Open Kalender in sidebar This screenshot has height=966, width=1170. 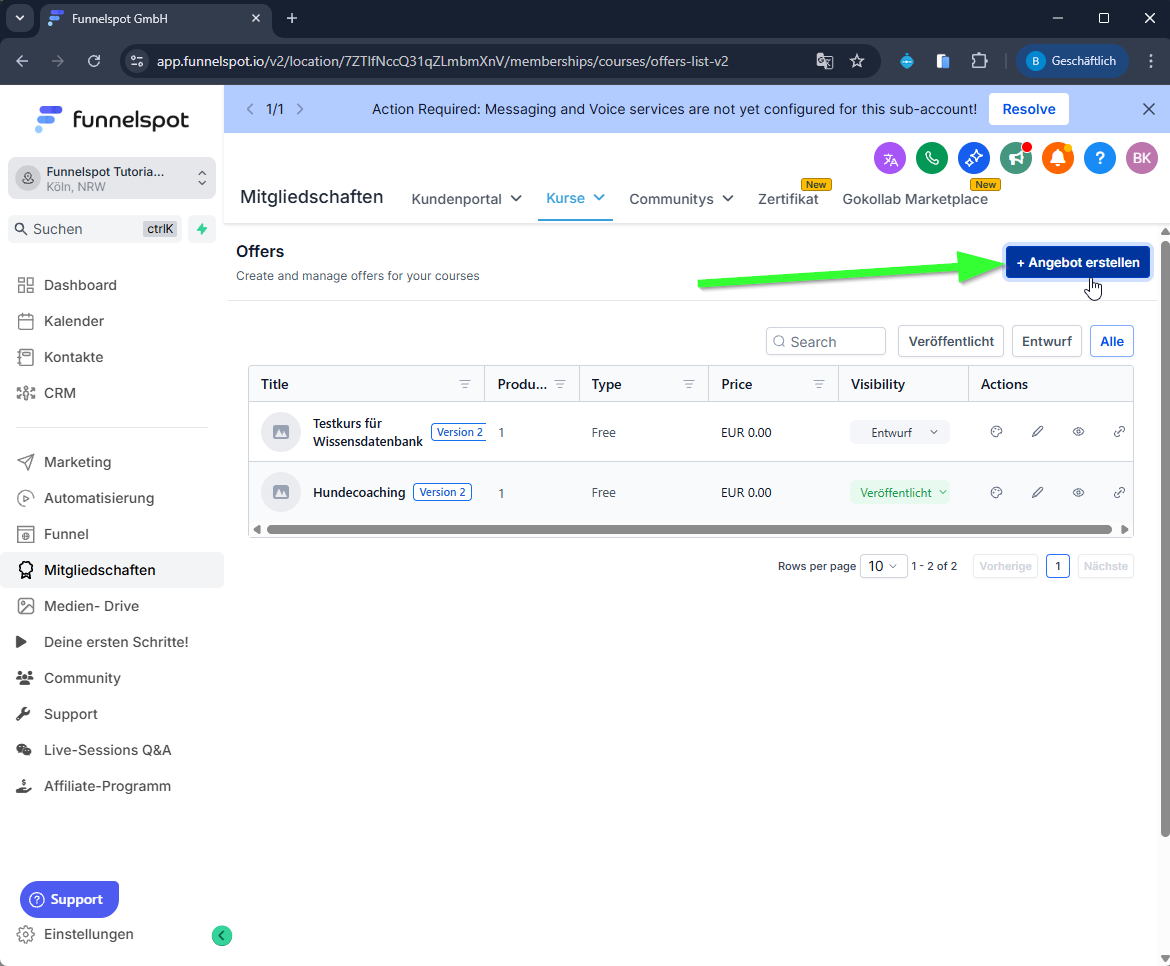point(74,321)
